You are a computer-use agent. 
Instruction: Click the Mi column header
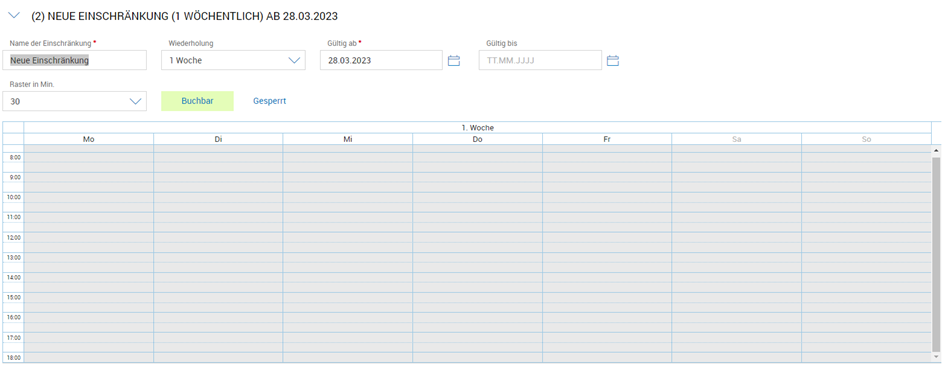click(348, 139)
